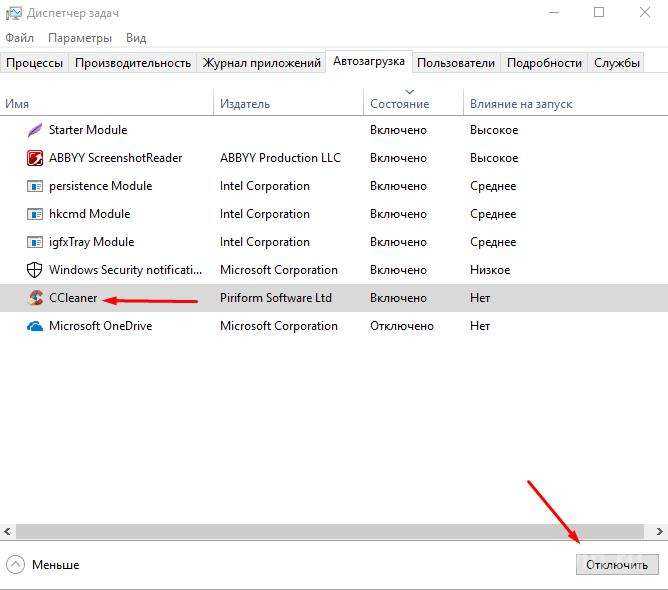Click the Меньше label
This screenshot has height=590, width=668.
pos(56,565)
